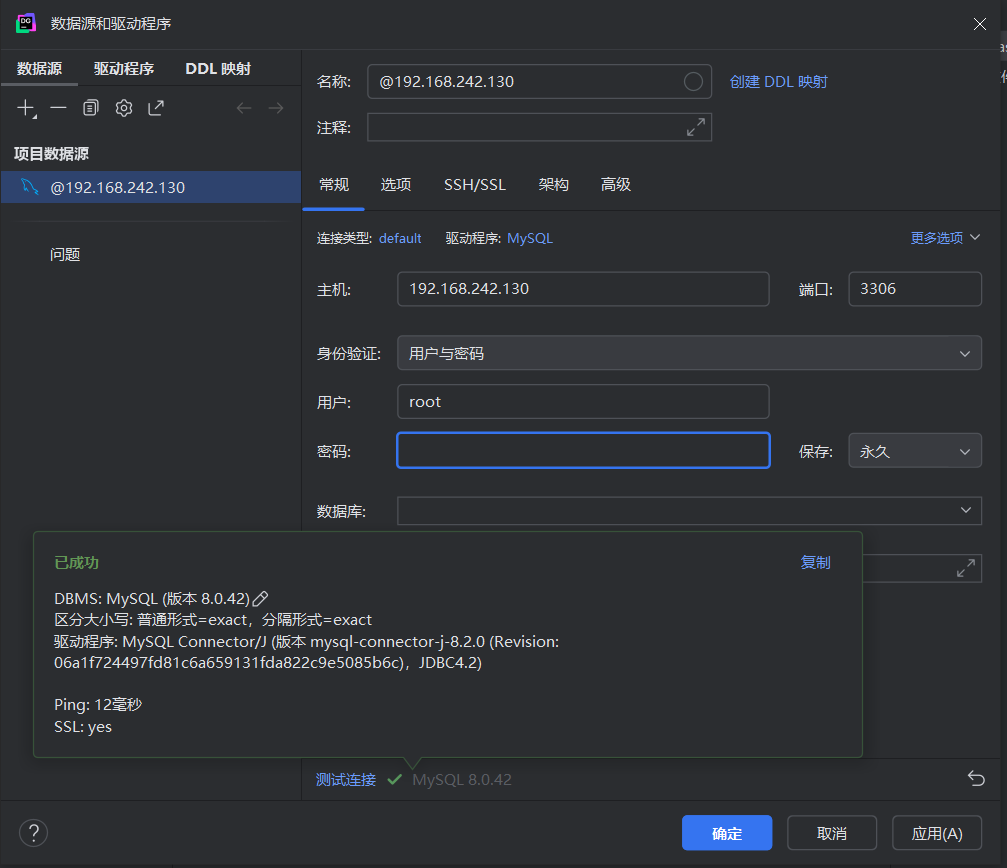Click the edit pencil beside the DBMS version
The height and width of the screenshot is (868, 1007).
click(x=260, y=599)
